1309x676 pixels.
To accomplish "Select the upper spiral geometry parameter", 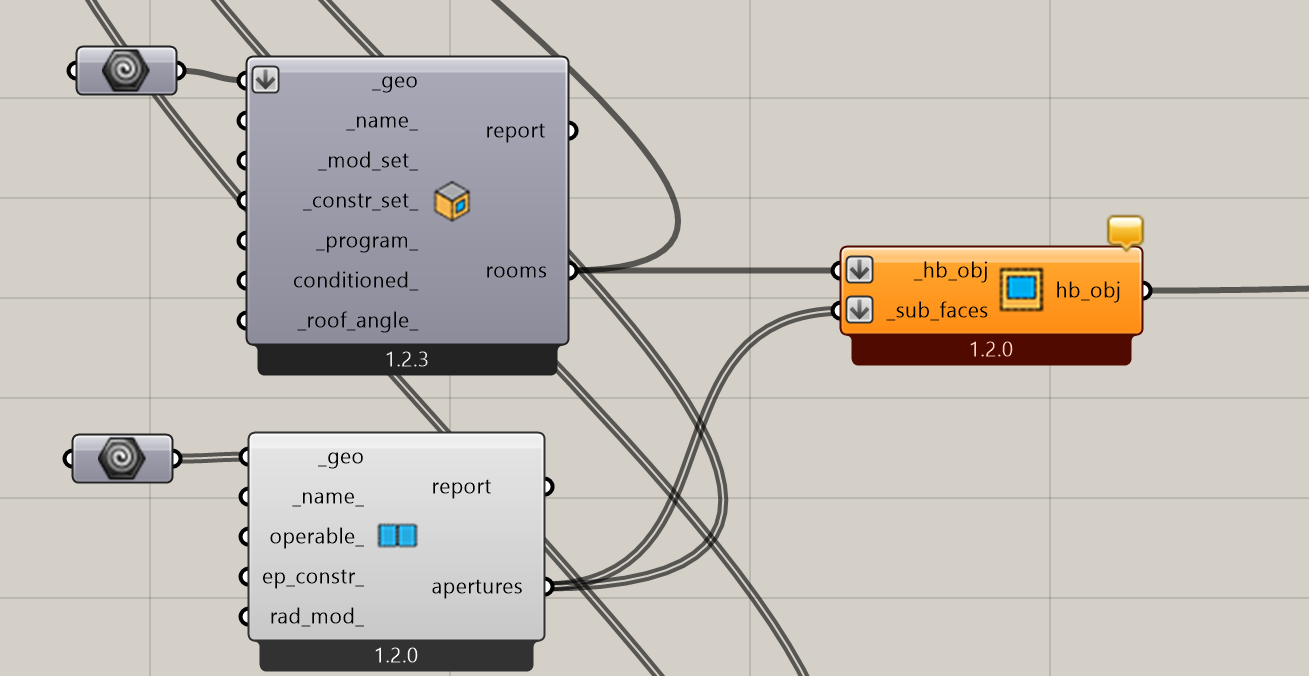I will [x=126, y=71].
